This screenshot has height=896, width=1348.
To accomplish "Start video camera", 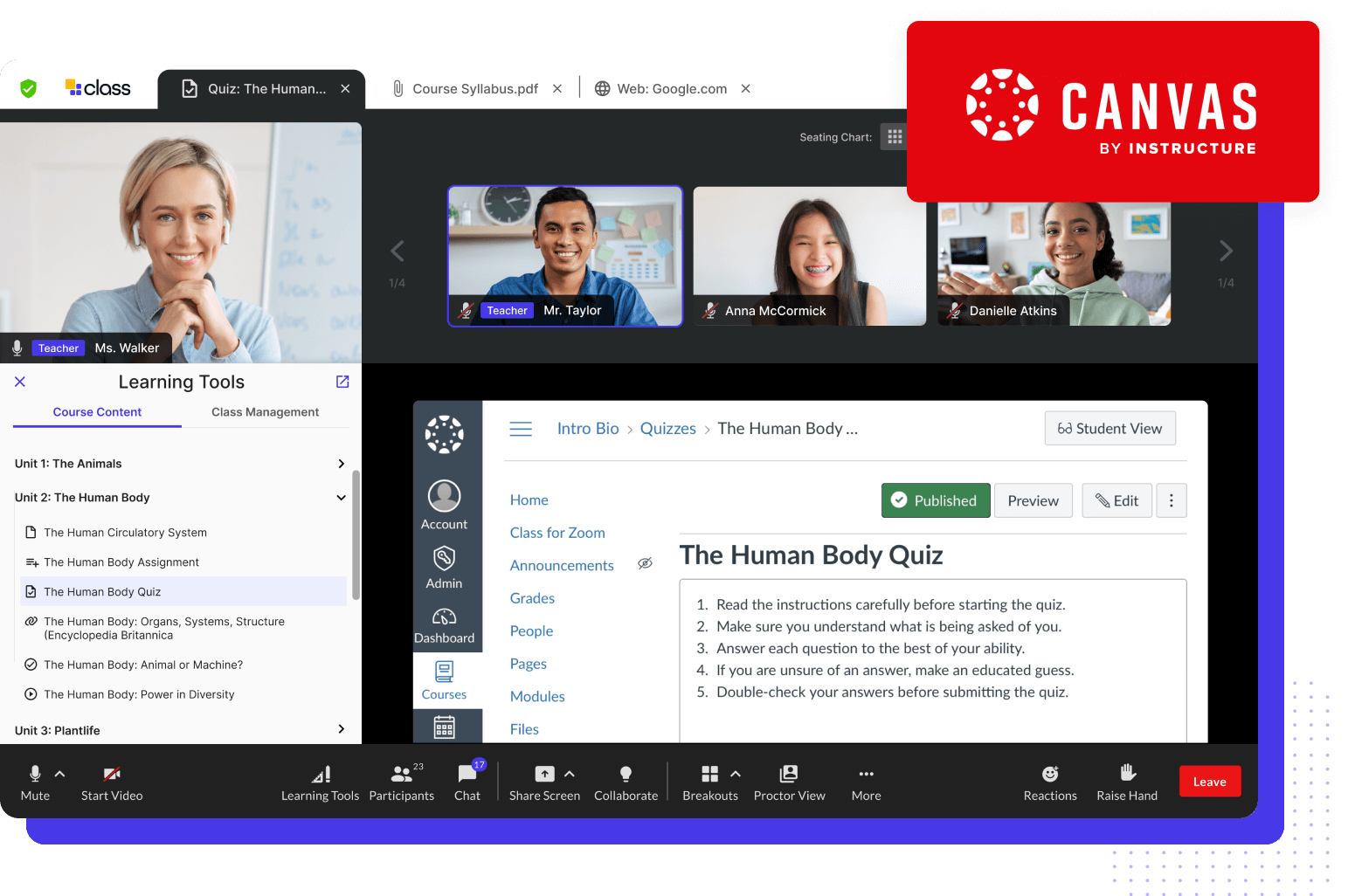I will pos(112,782).
